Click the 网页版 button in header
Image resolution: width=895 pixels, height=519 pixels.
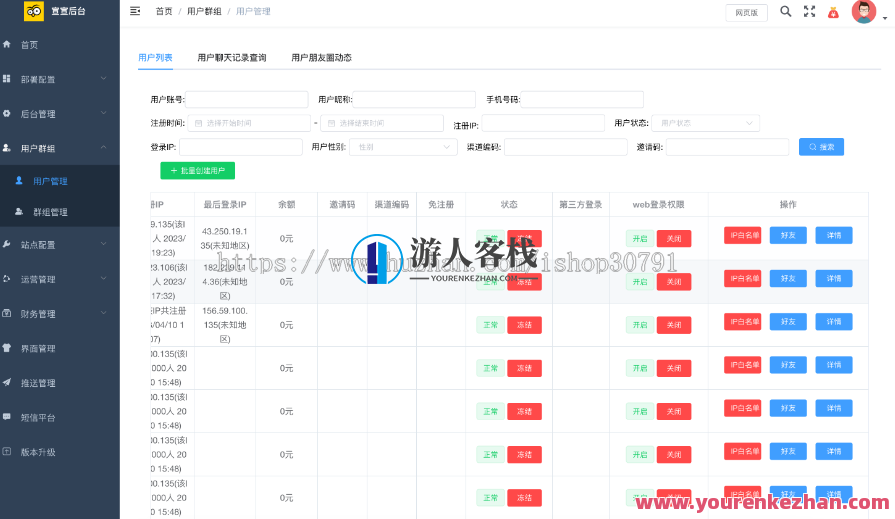point(747,13)
